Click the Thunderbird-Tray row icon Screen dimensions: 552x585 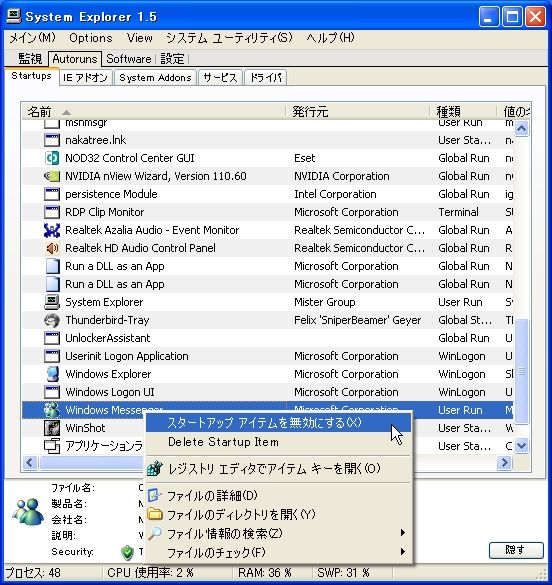pyautogui.click(x=52, y=320)
